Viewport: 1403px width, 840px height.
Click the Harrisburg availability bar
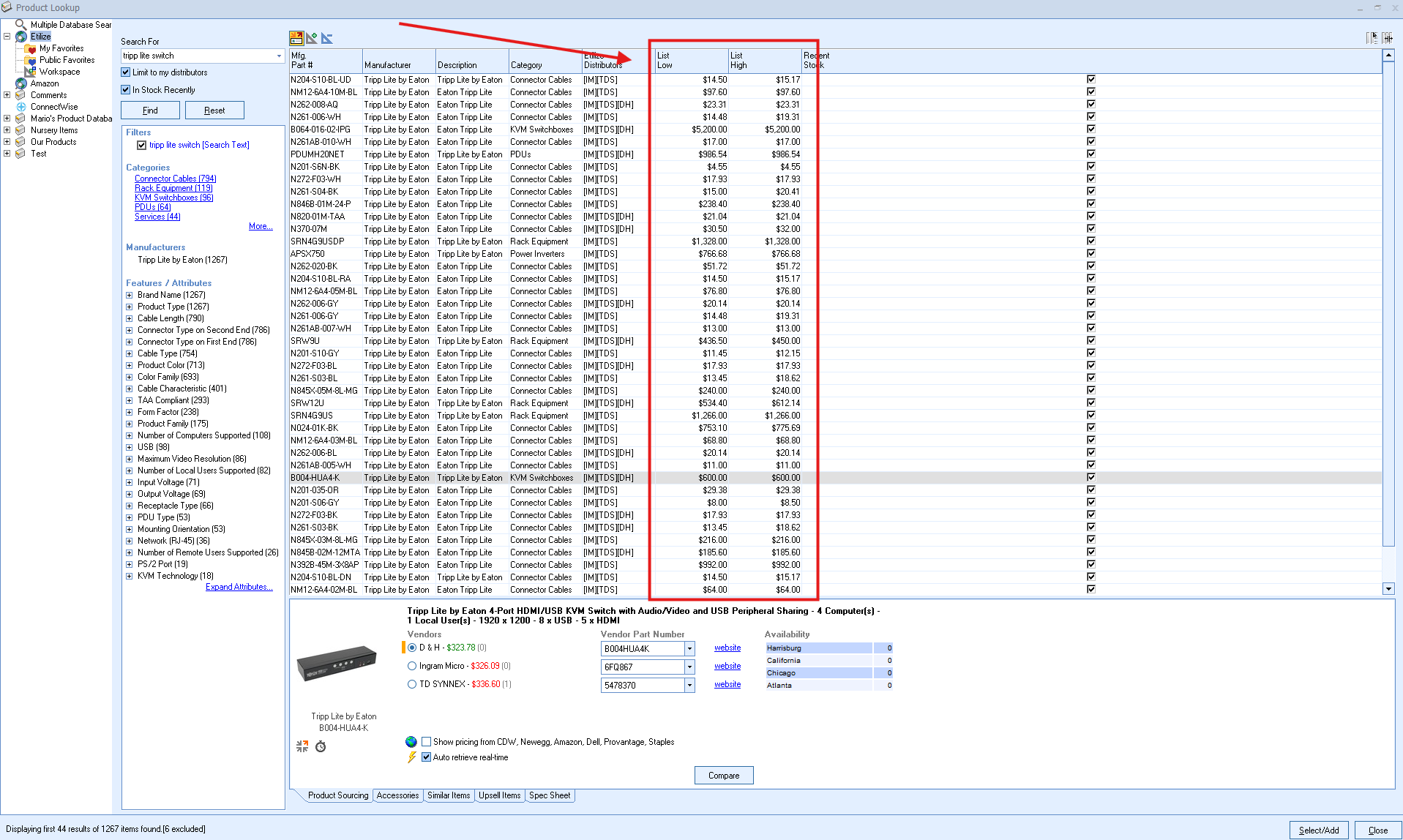(x=818, y=648)
